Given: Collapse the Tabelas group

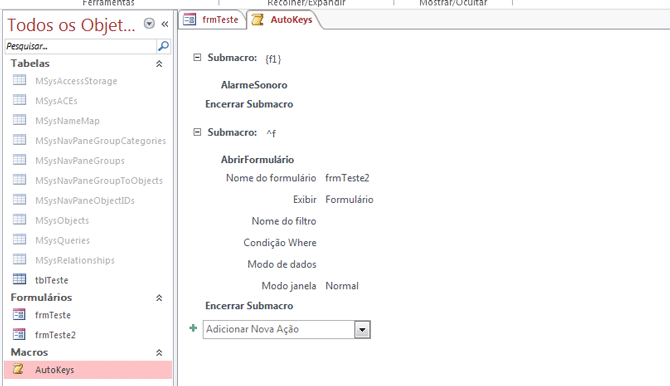Looking at the screenshot, I should coord(159,64).
